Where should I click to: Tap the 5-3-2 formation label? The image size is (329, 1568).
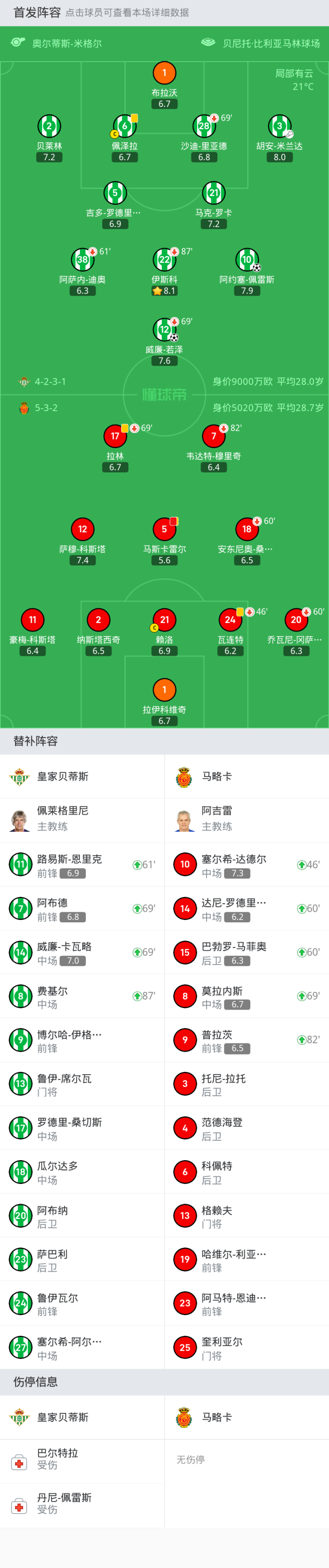46,408
